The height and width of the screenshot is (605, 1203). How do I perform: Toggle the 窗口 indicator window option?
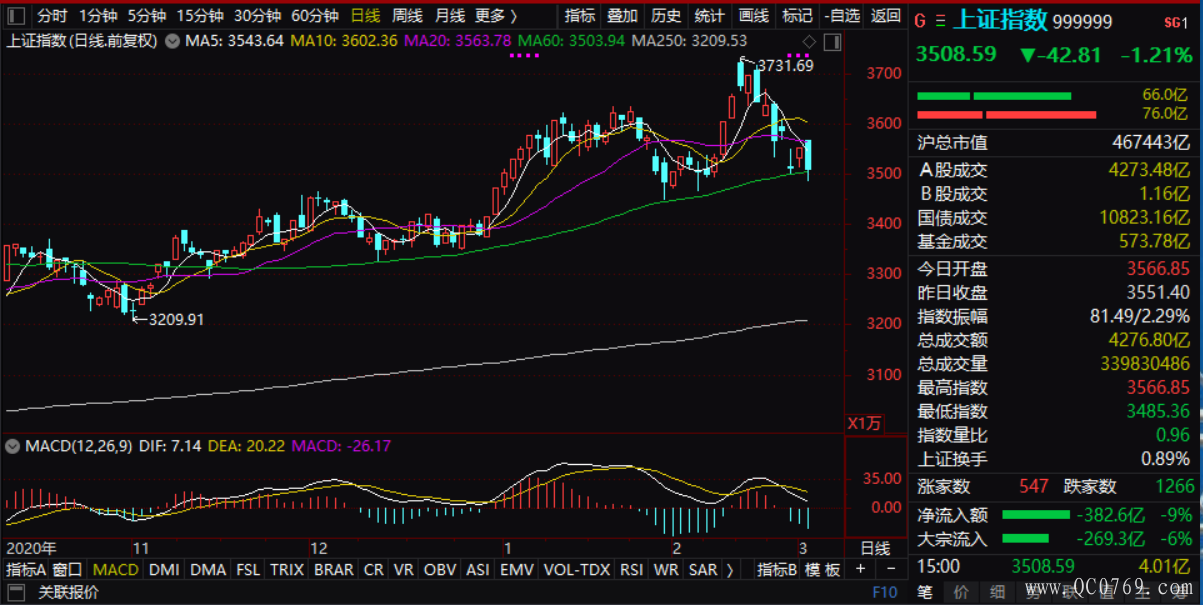68,569
